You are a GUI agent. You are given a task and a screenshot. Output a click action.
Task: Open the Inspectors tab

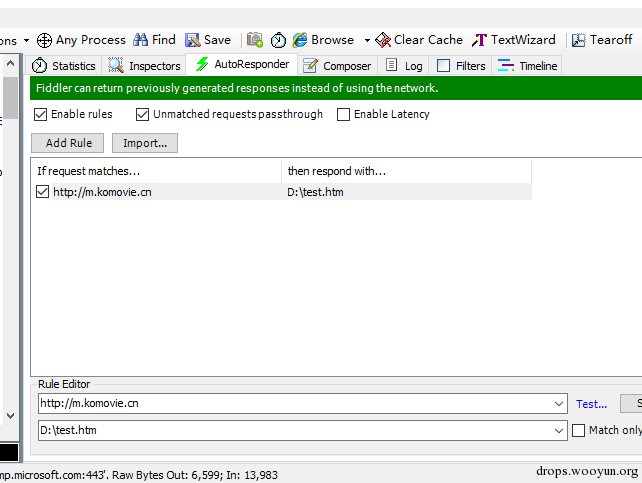click(x=144, y=65)
